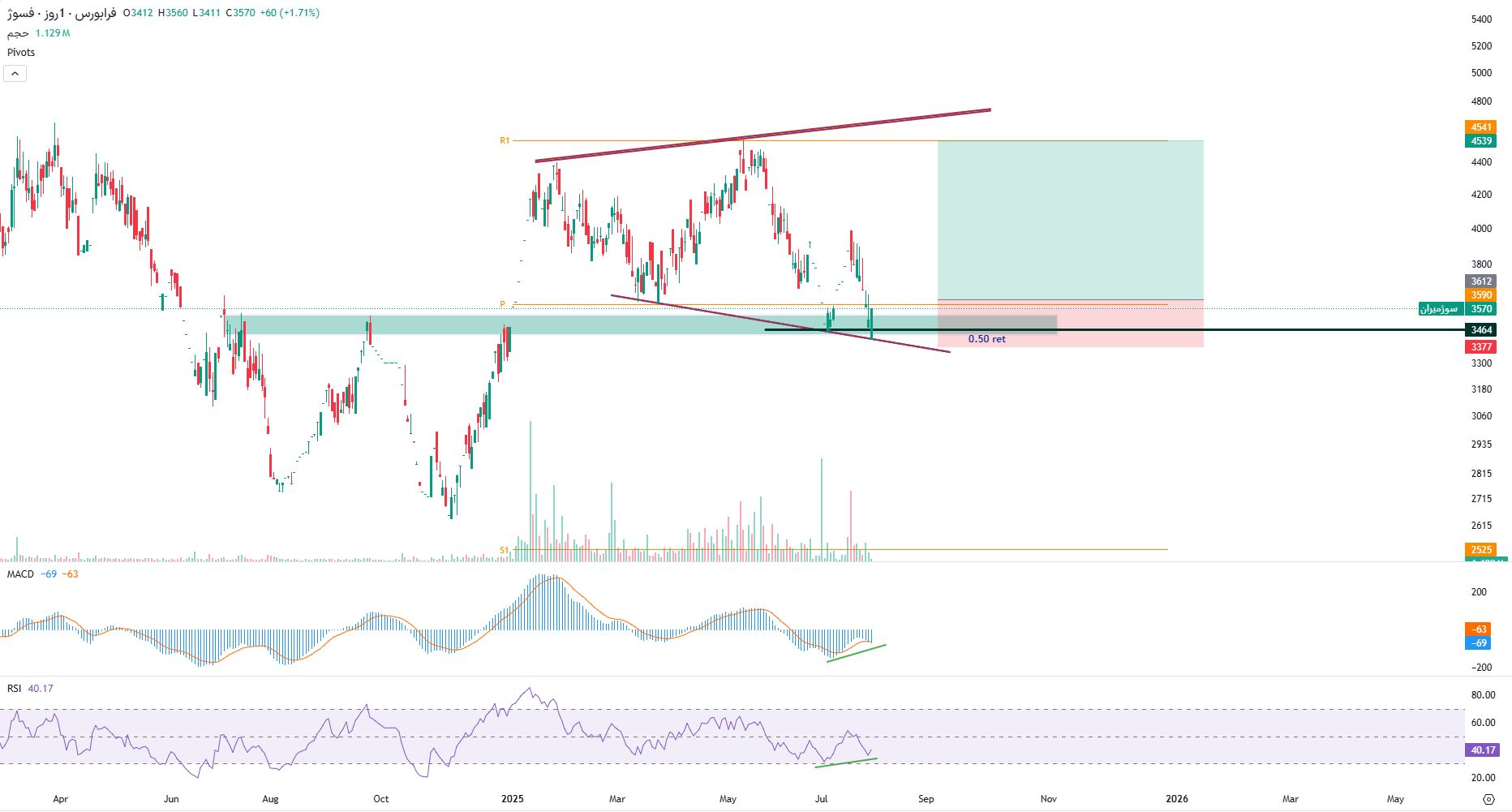
Task: Click the 3590 orange price label
Action: (1481, 295)
